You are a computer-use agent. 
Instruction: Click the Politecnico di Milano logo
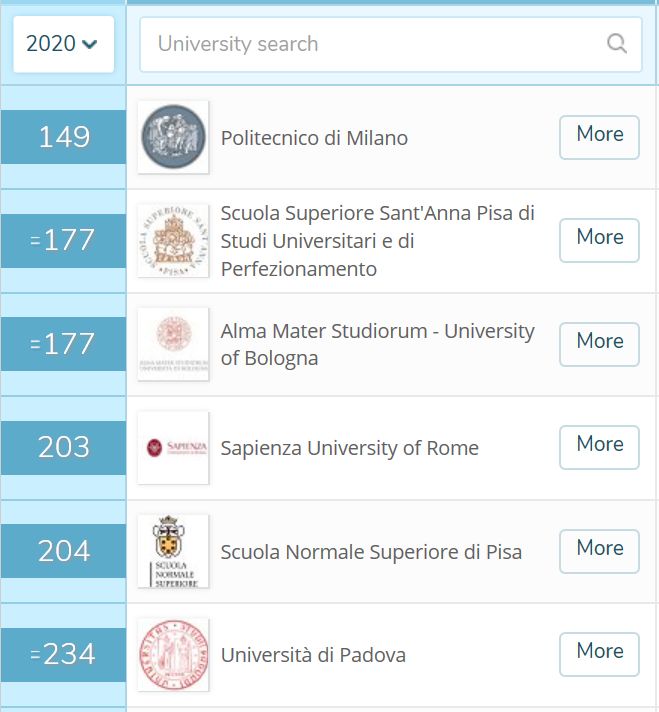[x=173, y=137]
